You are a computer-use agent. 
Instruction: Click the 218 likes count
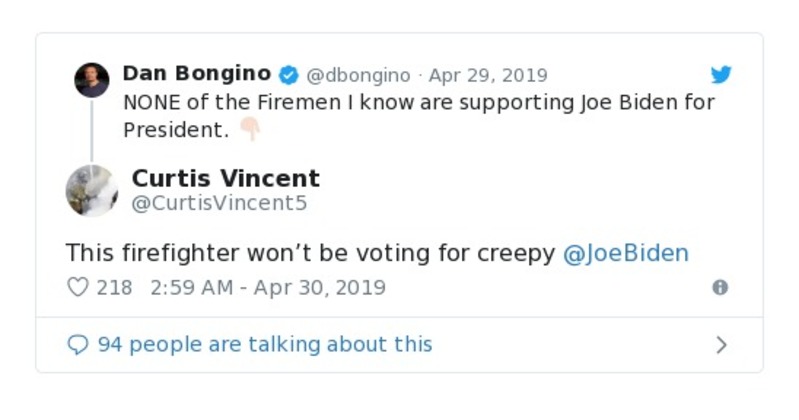(x=114, y=287)
